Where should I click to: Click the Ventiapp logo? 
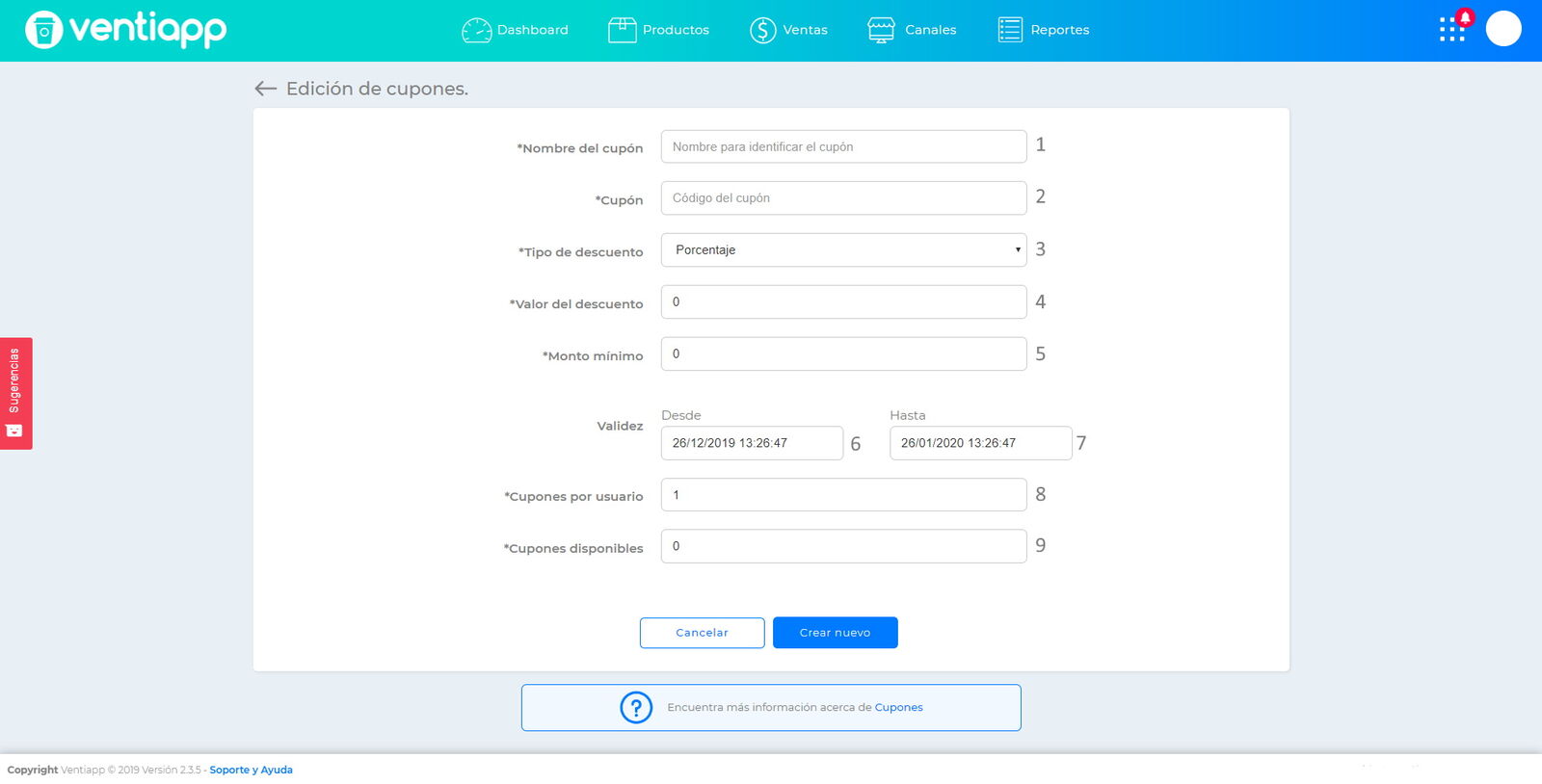[126, 30]
